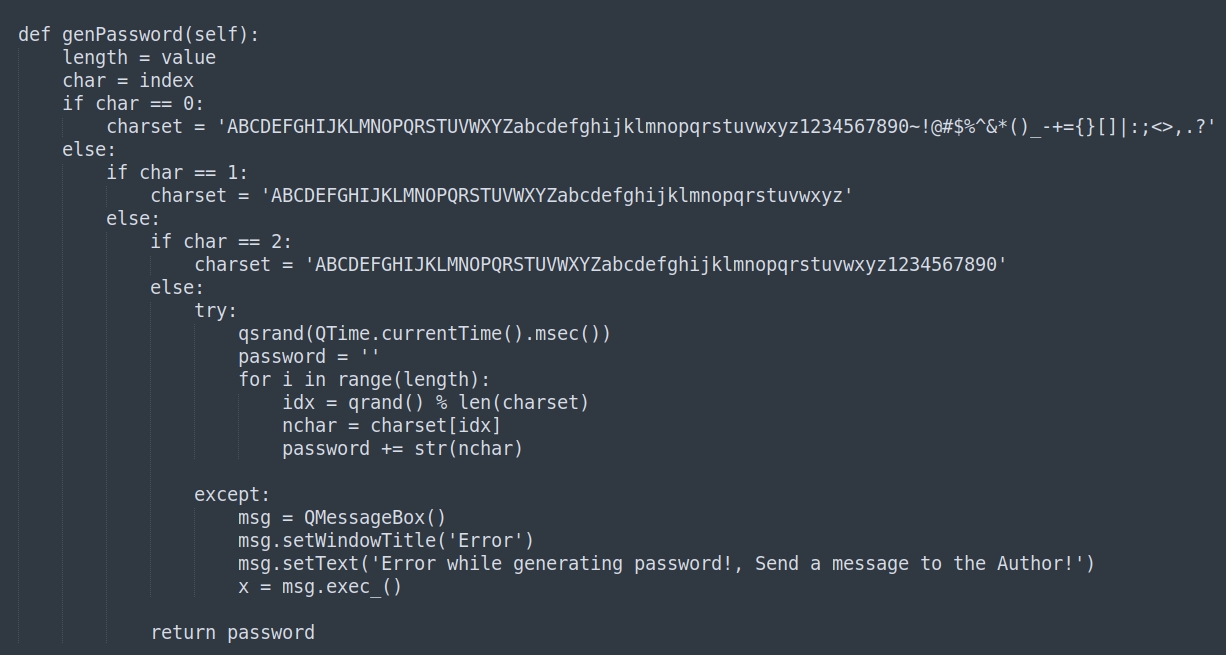The width and height of the screenshot is (1226, 655).
Task: Click the 'for i in range(length):' line
Action: 364,380
